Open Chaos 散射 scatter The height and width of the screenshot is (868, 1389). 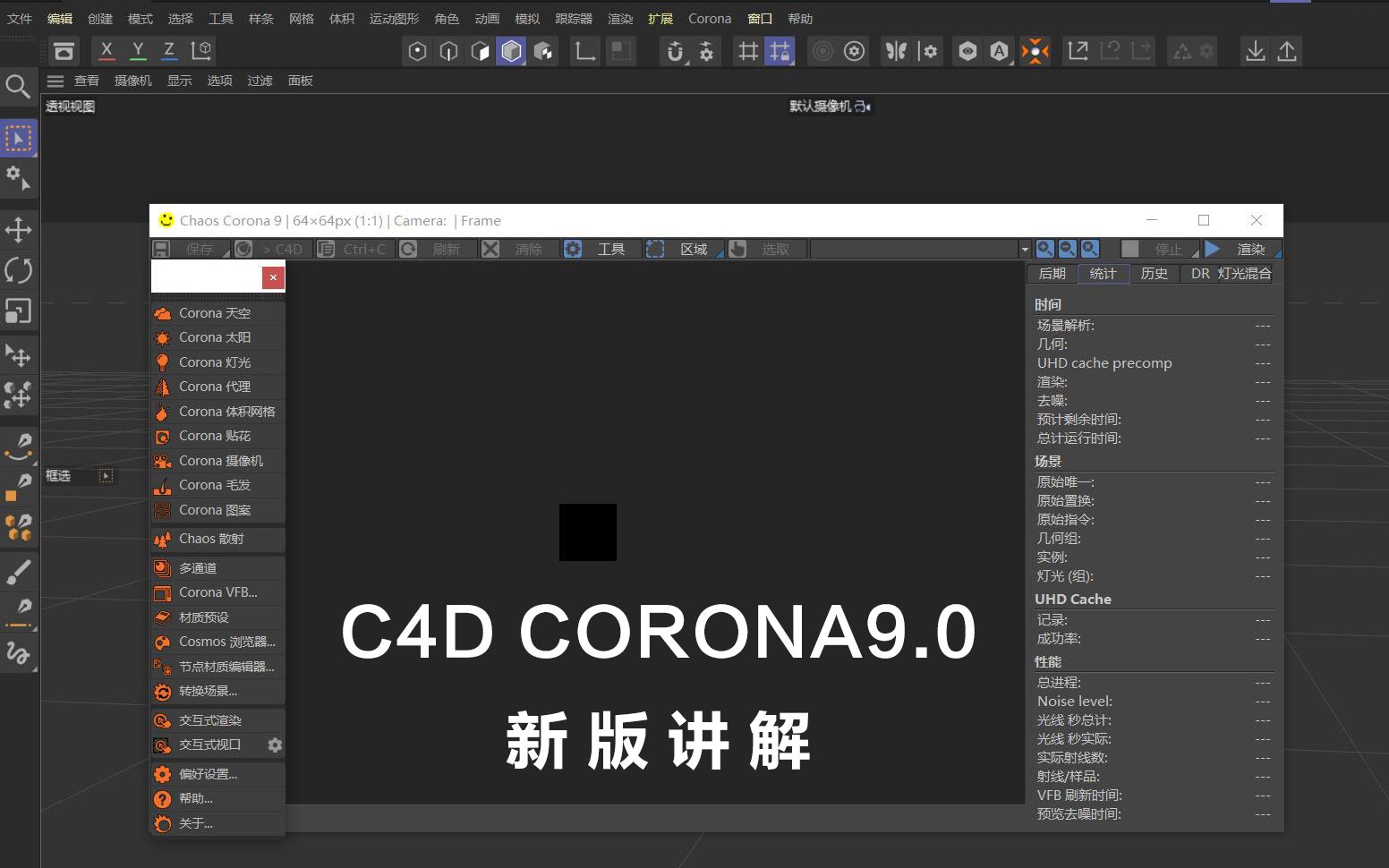point(218,539)
